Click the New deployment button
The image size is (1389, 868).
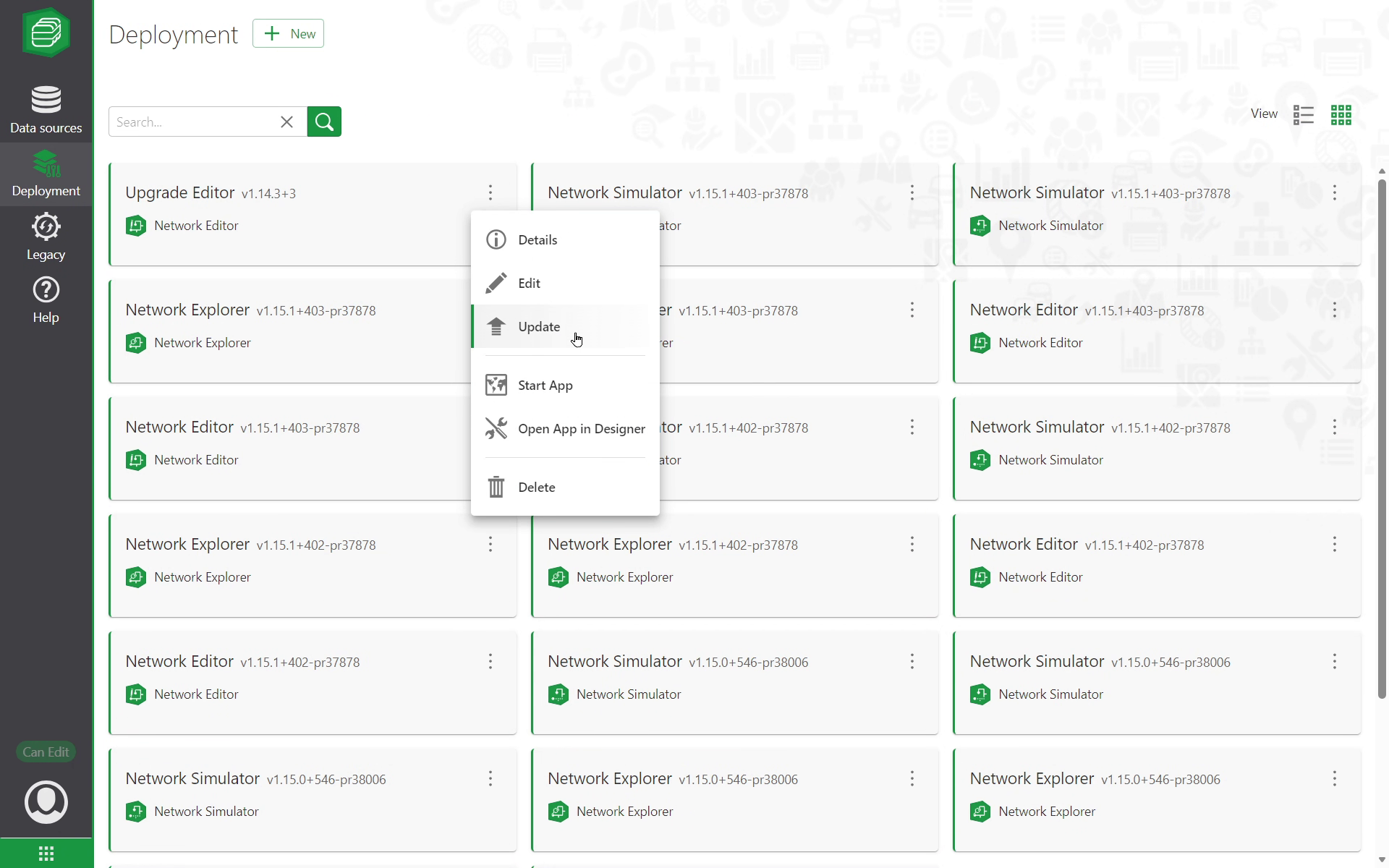[x=288, y=34]
